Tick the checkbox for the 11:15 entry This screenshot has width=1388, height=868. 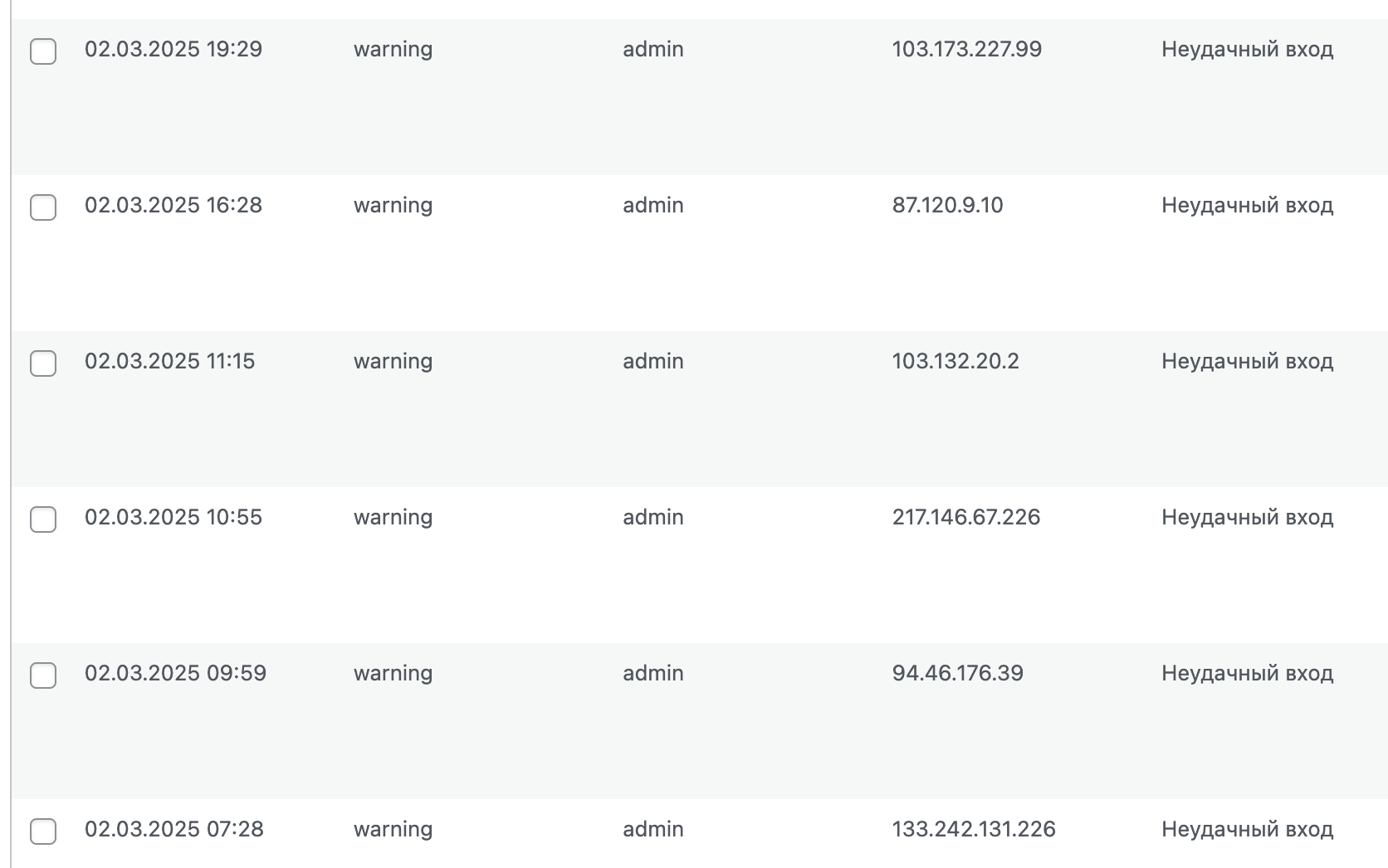coord(43,363)
